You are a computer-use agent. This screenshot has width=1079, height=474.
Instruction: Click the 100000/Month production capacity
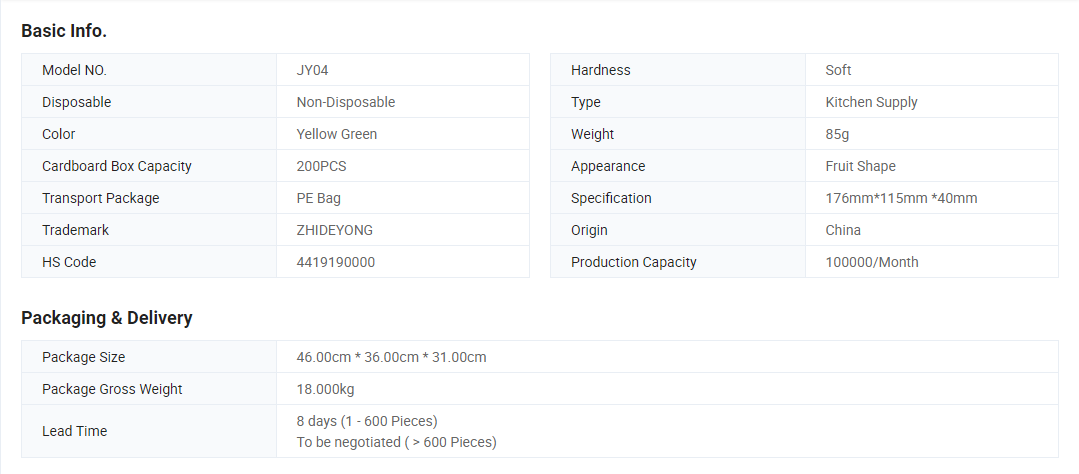[x=871, y=262]
